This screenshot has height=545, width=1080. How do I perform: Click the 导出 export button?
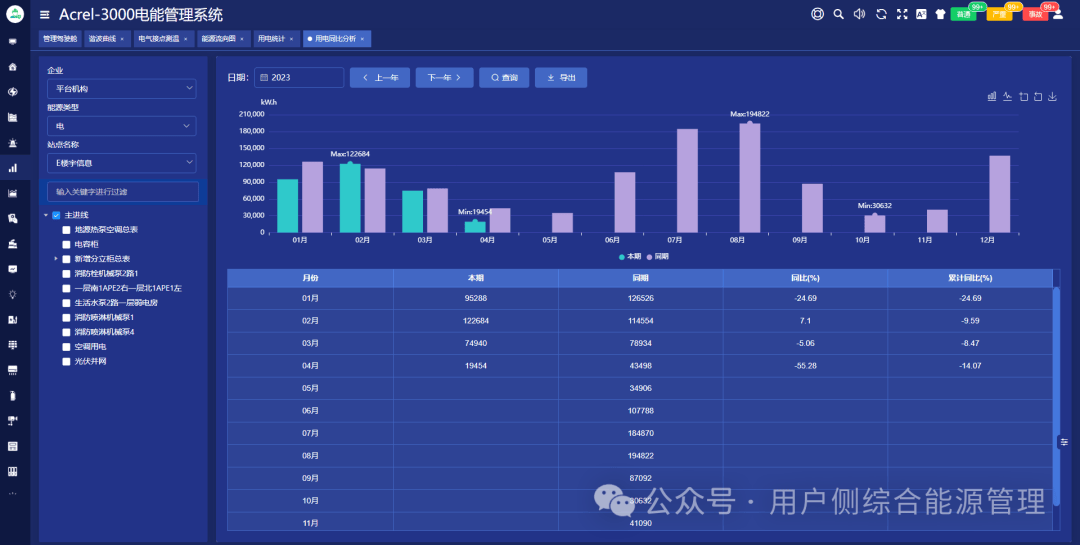pos(561,78)
